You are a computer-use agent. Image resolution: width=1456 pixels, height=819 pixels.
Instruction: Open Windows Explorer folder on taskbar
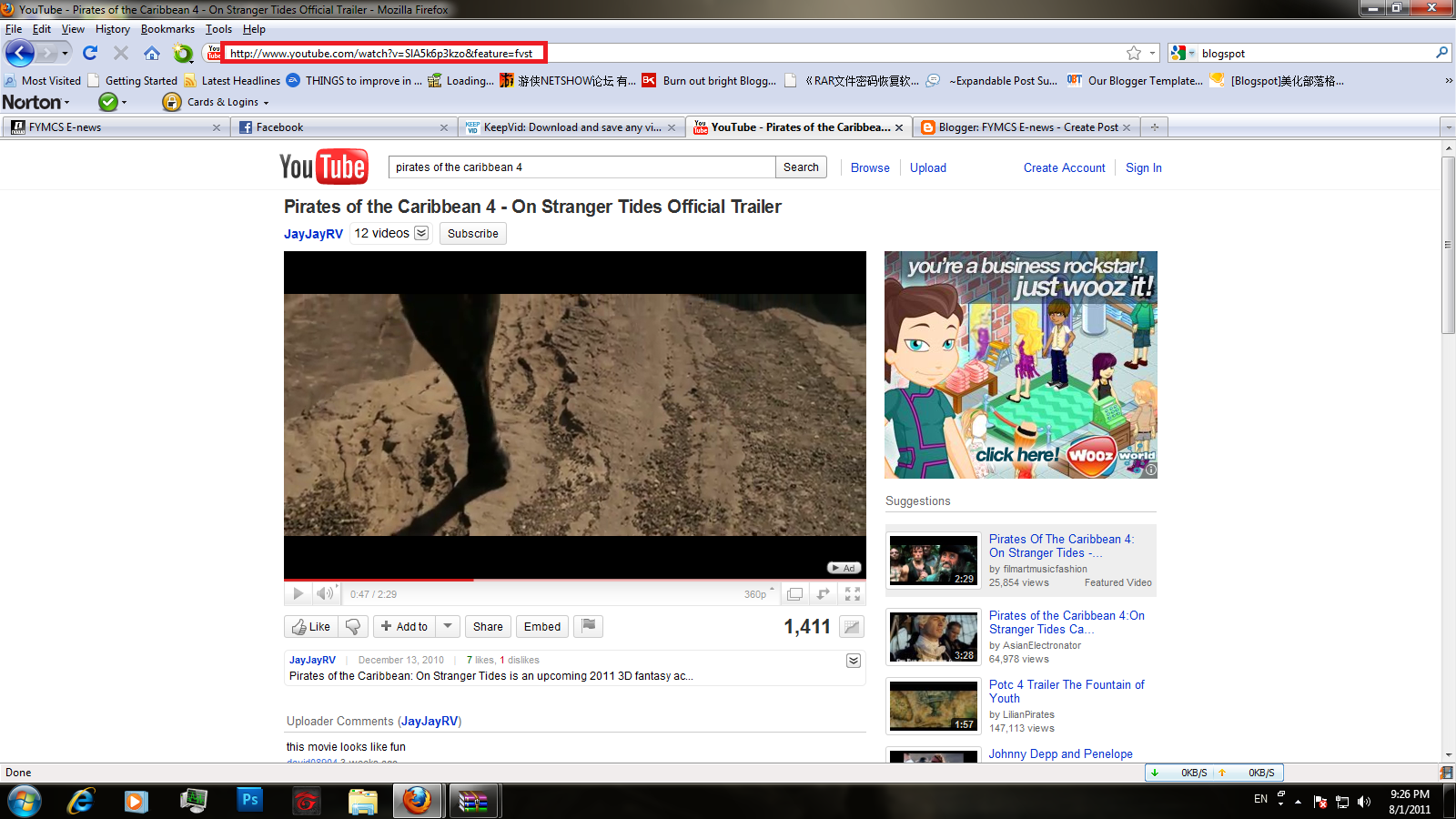coord(362,801)
